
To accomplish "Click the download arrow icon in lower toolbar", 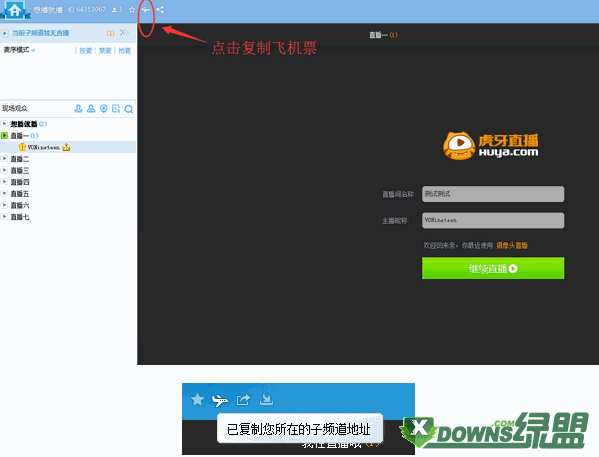I will (266, 399).
